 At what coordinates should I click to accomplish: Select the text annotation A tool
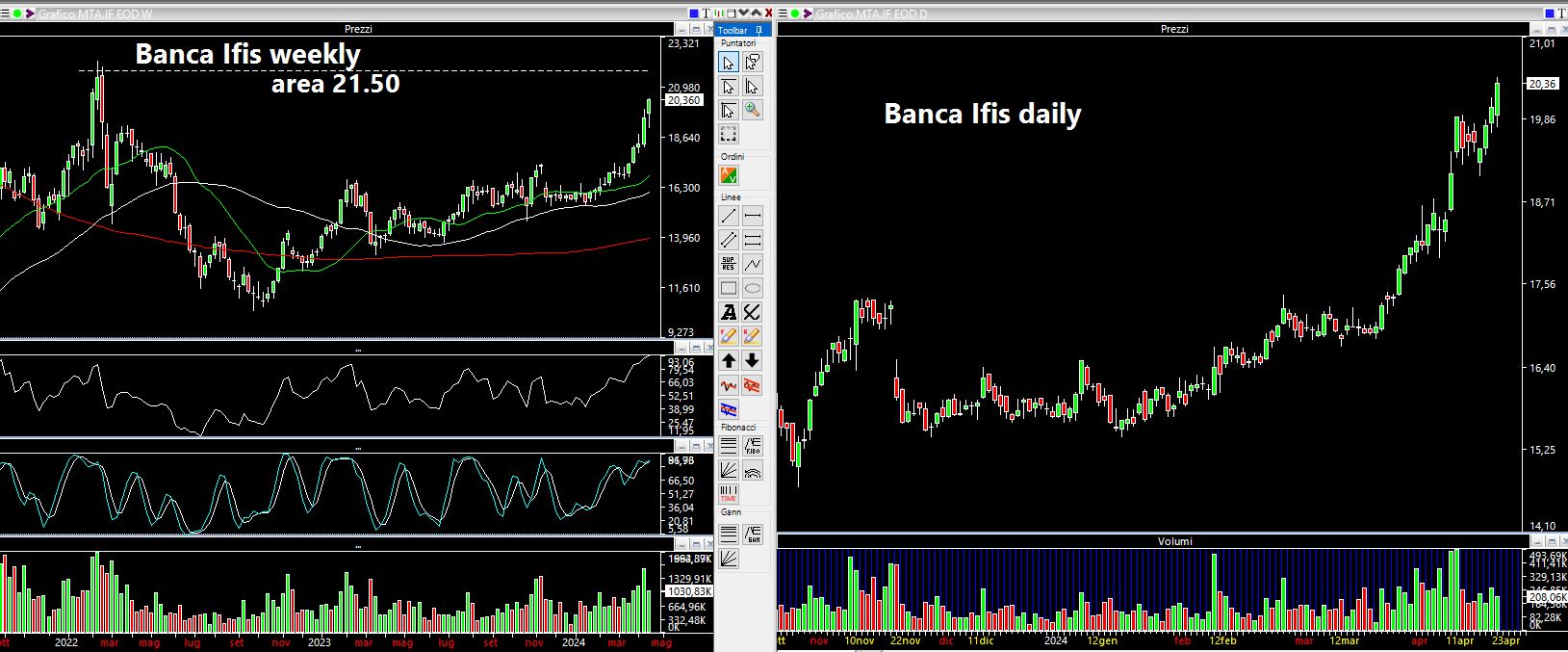point(729,312)
